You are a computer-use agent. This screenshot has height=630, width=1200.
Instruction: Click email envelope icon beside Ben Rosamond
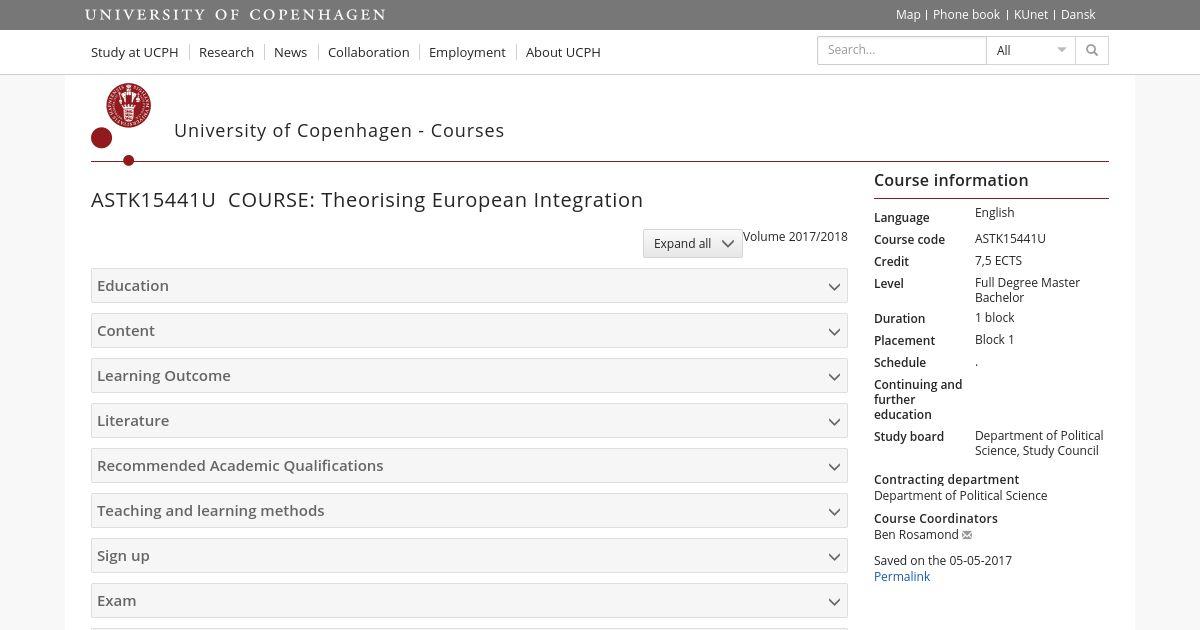967,535
